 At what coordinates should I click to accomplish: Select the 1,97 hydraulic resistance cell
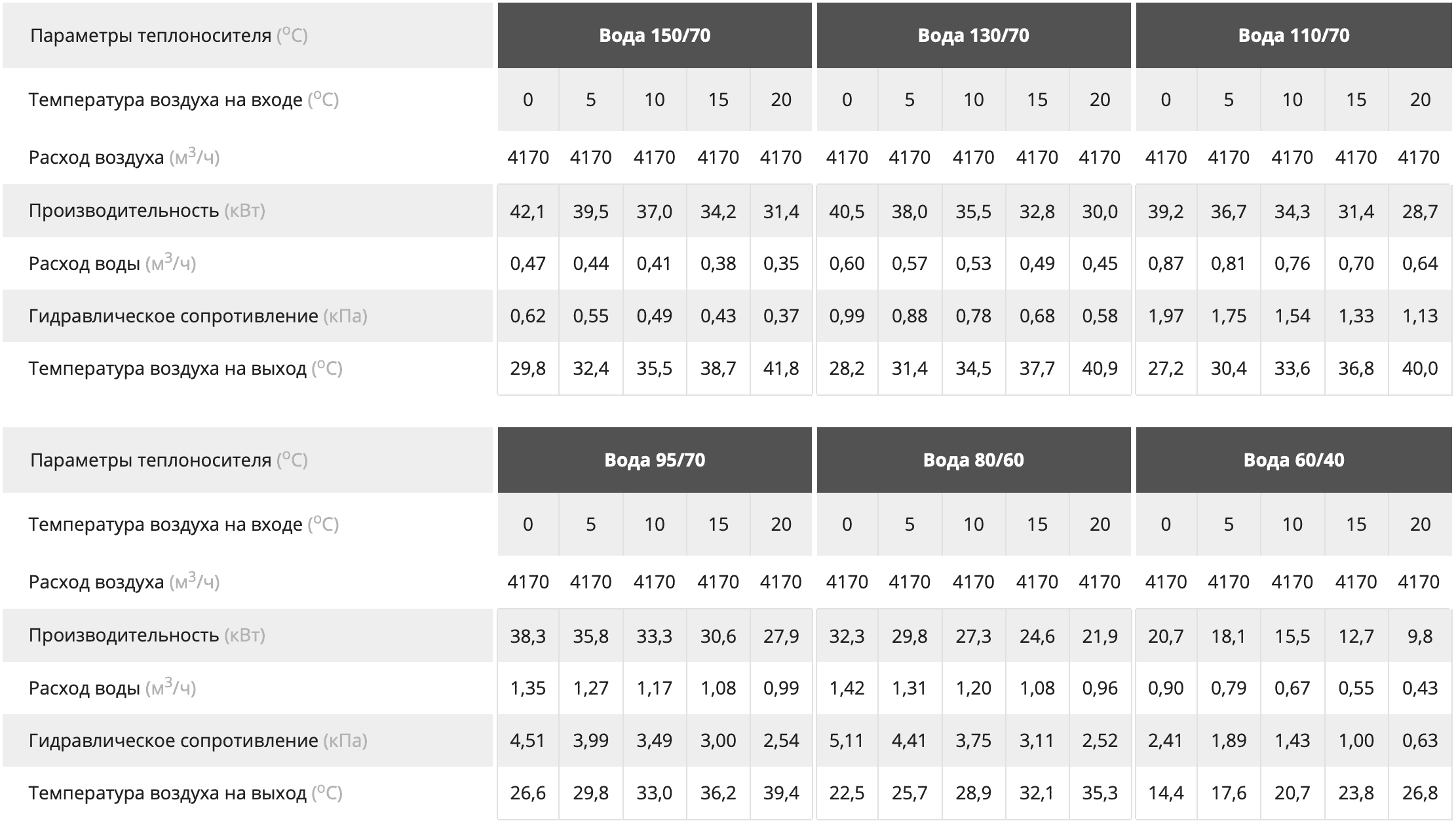[x=1166, y=316]
